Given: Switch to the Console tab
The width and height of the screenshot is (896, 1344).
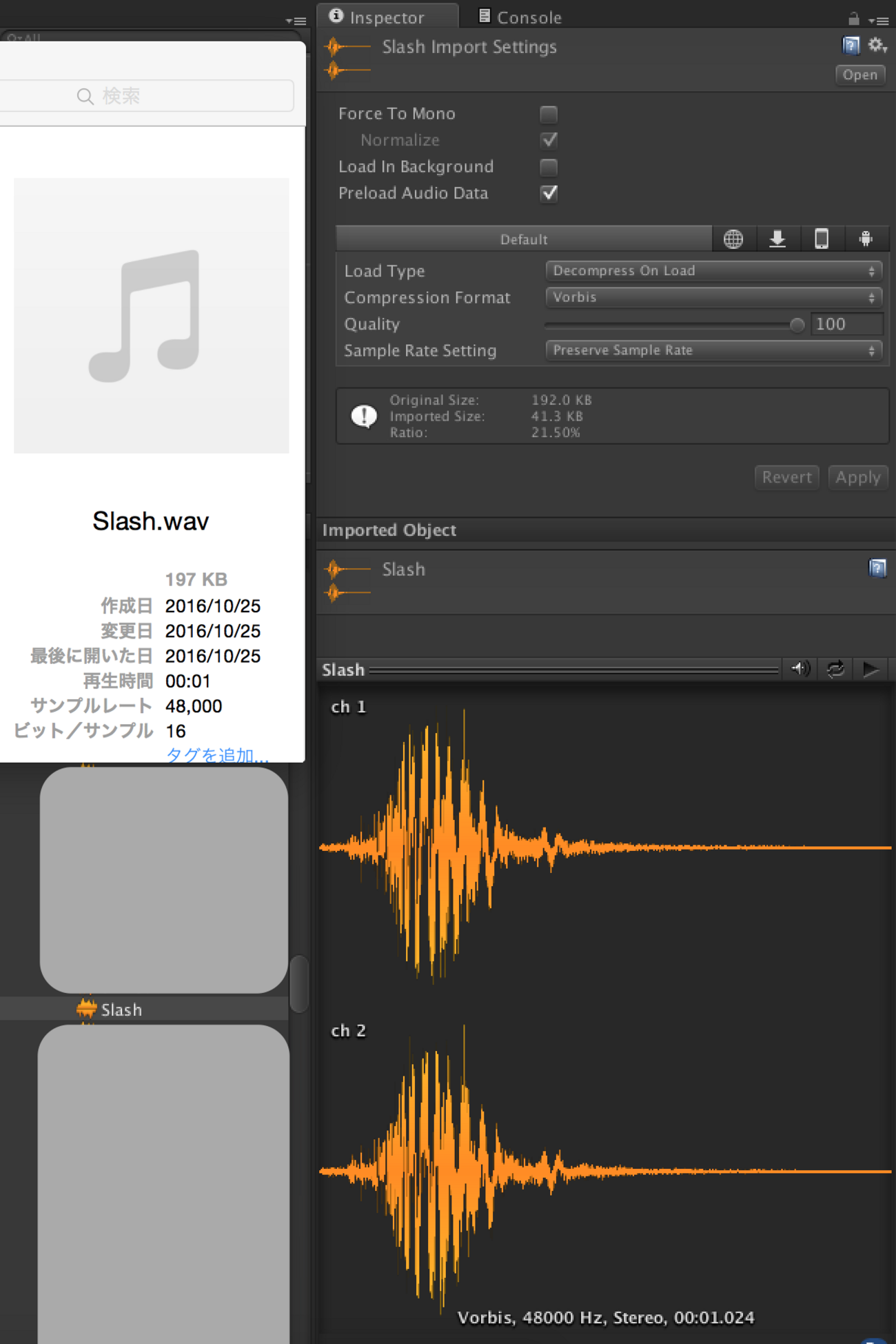Looking at the screenshot, I should (x=521, y=17).
